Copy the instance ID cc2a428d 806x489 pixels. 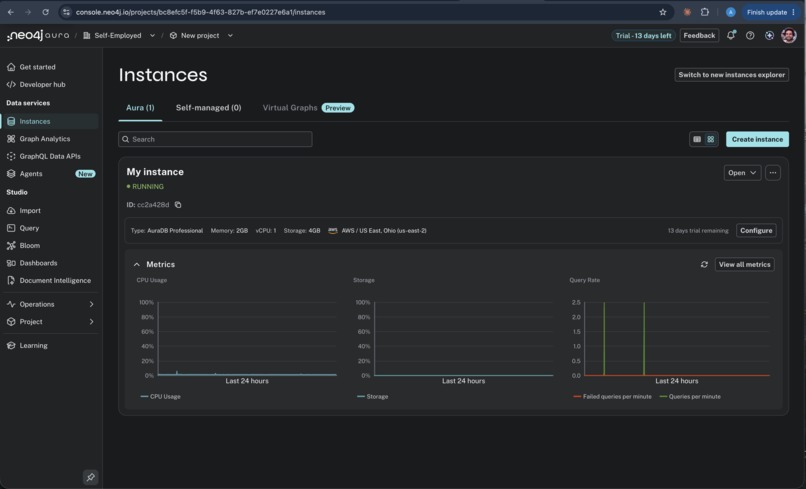178,205
